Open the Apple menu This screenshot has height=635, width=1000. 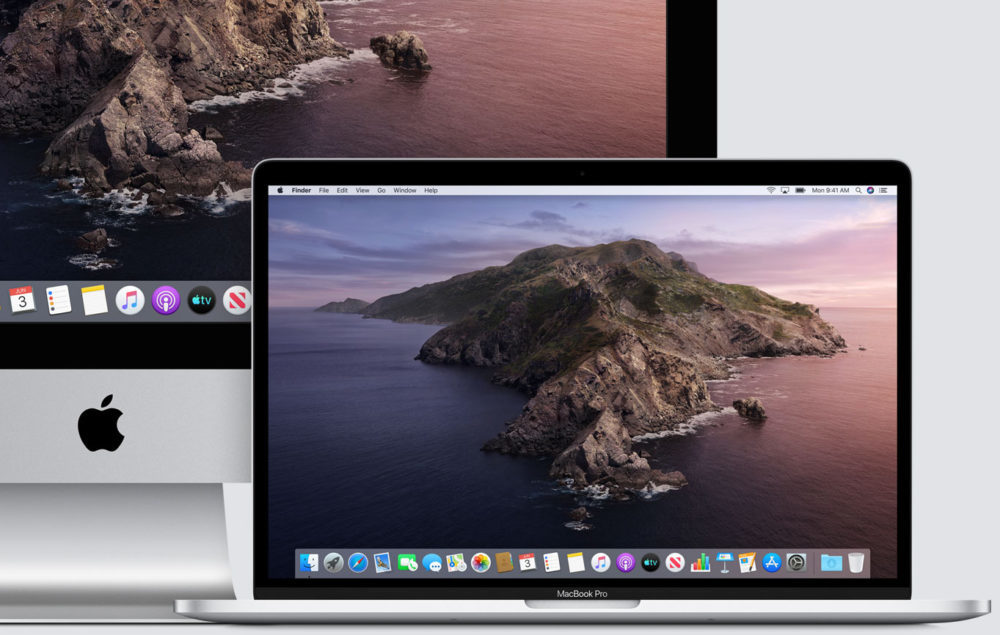281,190
